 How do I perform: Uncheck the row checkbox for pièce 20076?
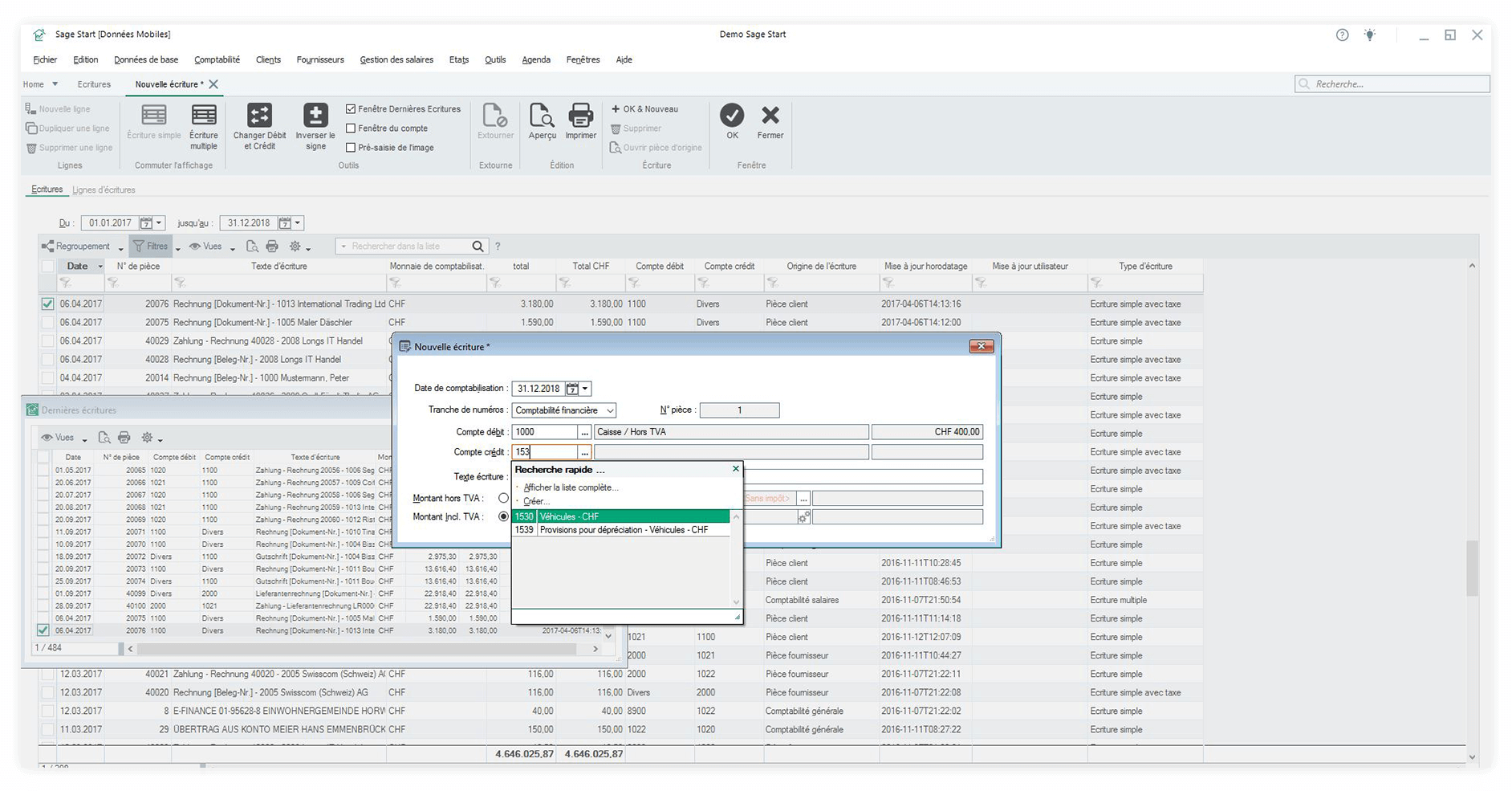[x=47, y=304]
